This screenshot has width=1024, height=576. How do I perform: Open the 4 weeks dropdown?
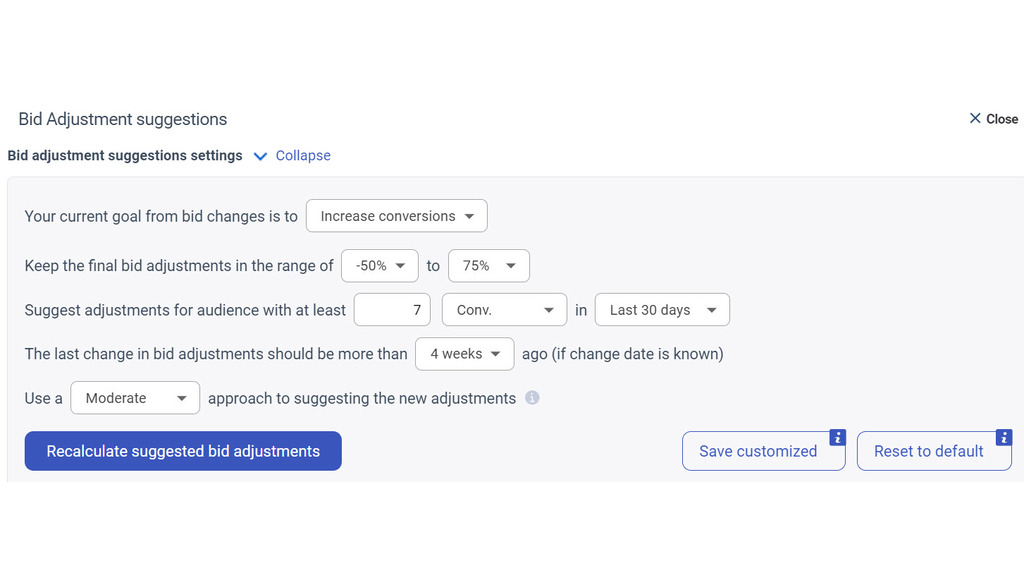464,354
